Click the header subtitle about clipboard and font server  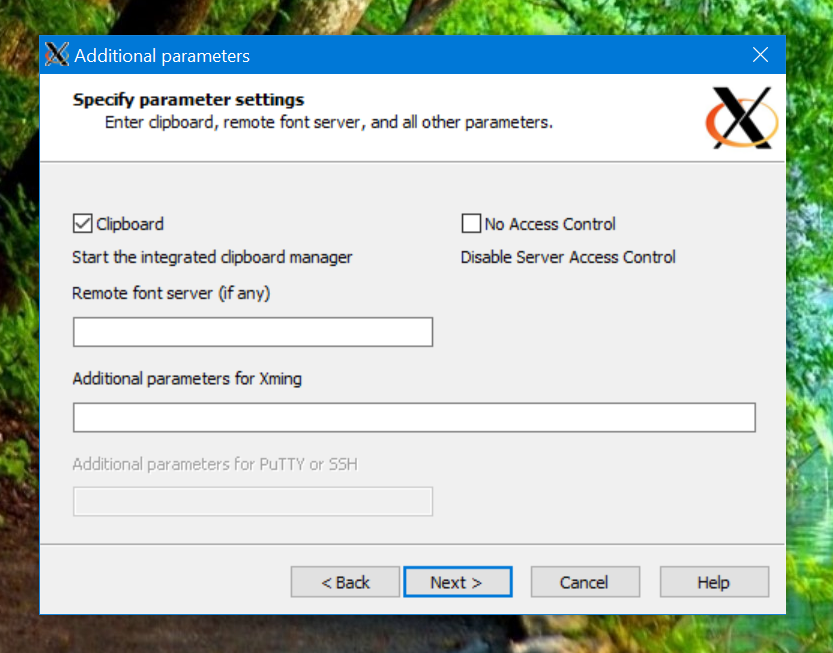(x=329, y=123)
